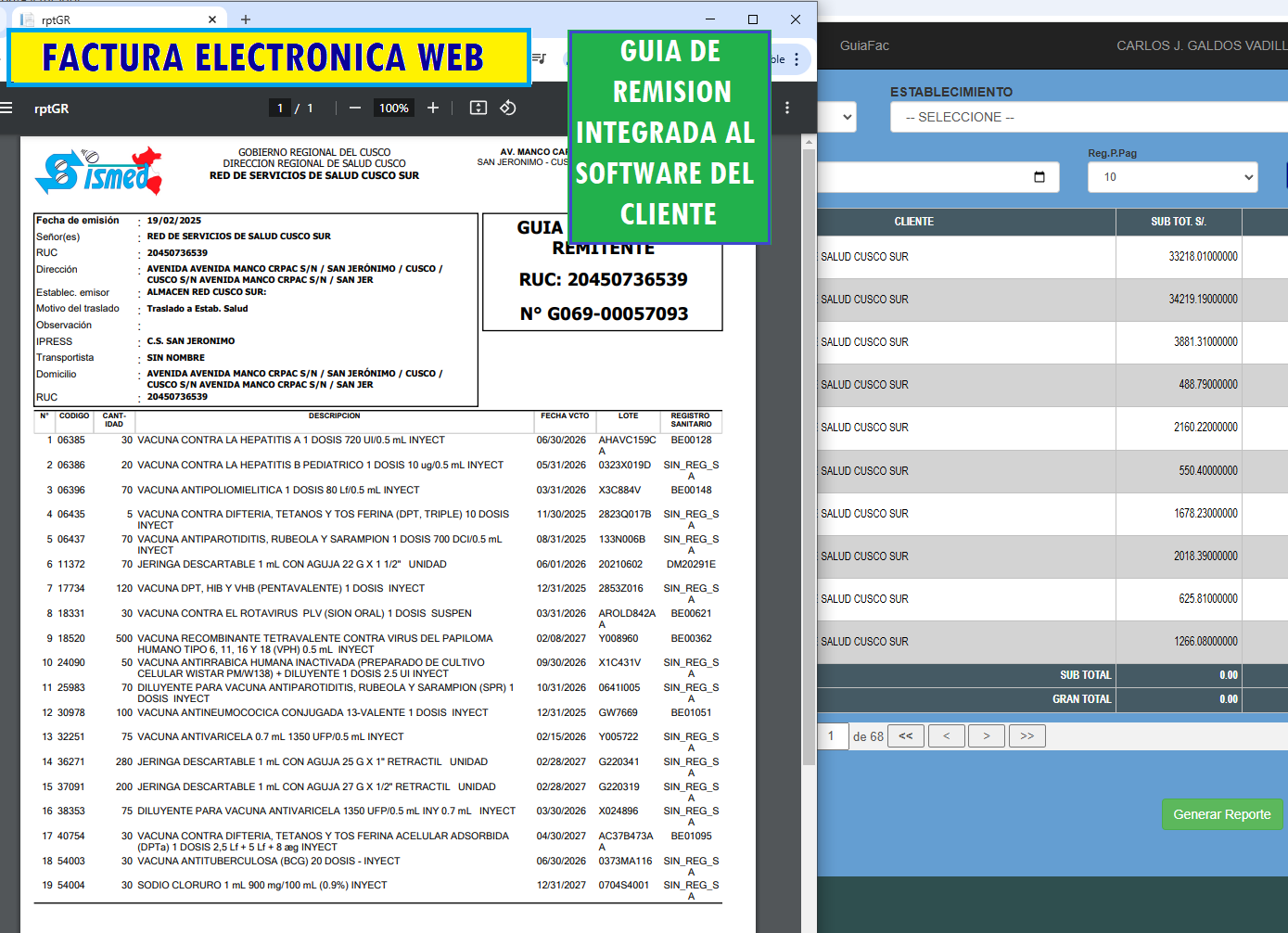Click the CLIENTE column header

(914, 222)
